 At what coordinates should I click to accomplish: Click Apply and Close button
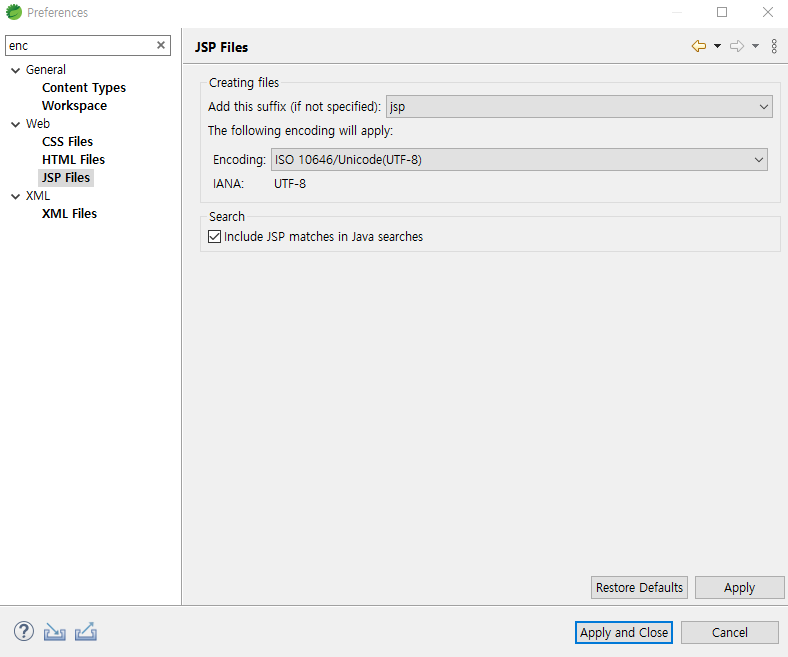(624, 632)
